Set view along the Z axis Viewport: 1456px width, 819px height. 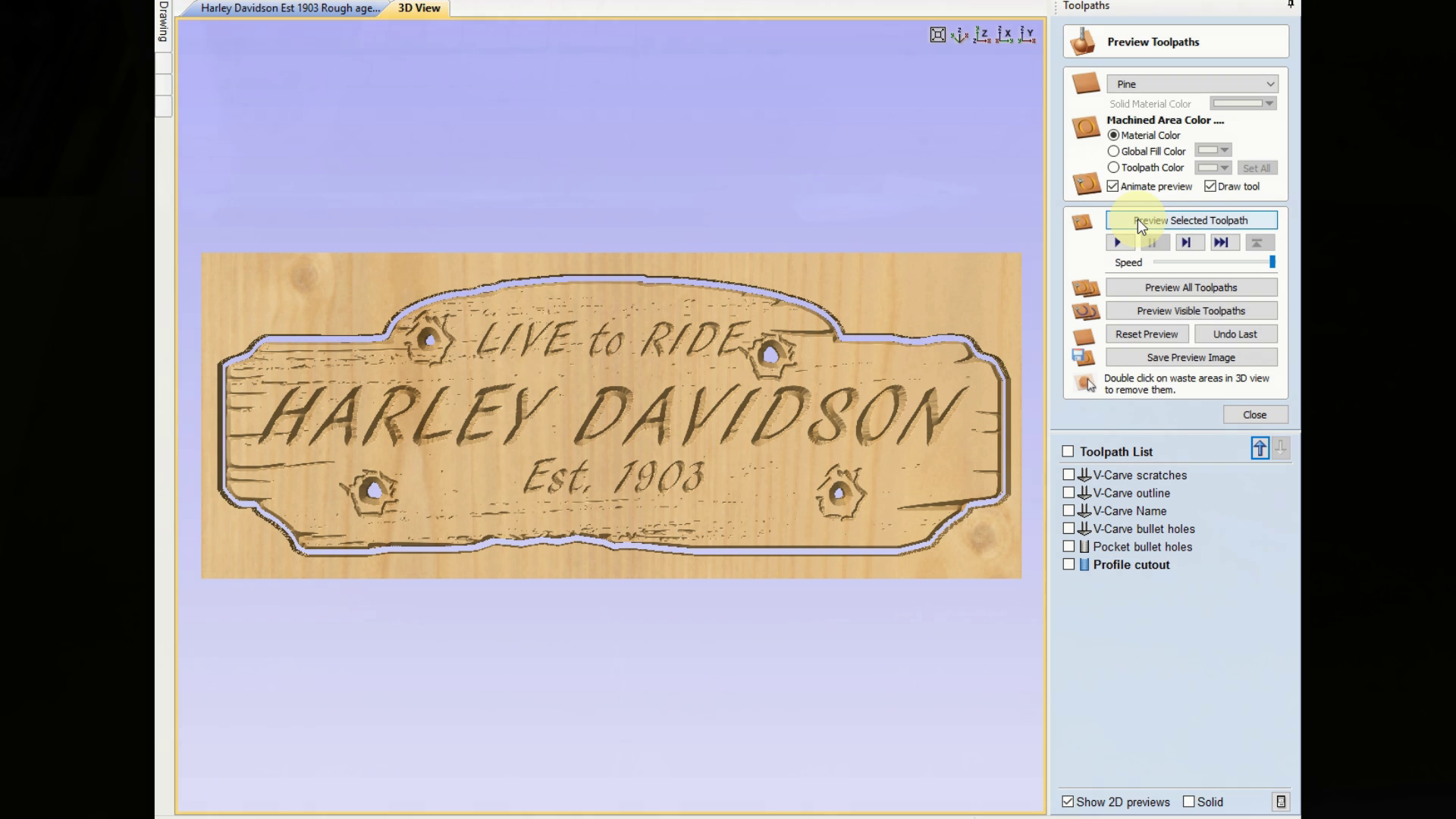tap(982, 35)
